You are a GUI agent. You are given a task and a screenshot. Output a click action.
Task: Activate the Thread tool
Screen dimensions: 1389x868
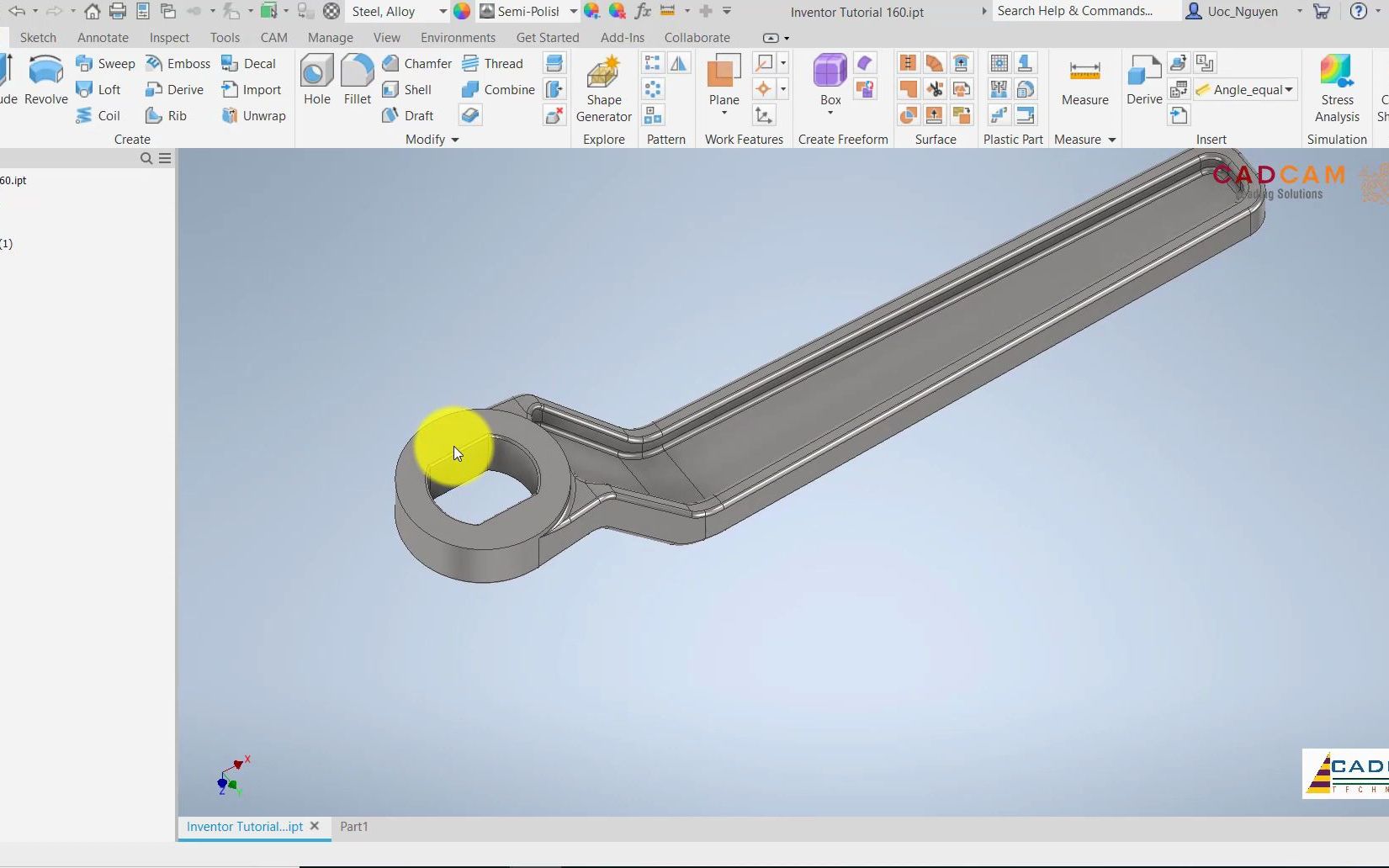495,63
